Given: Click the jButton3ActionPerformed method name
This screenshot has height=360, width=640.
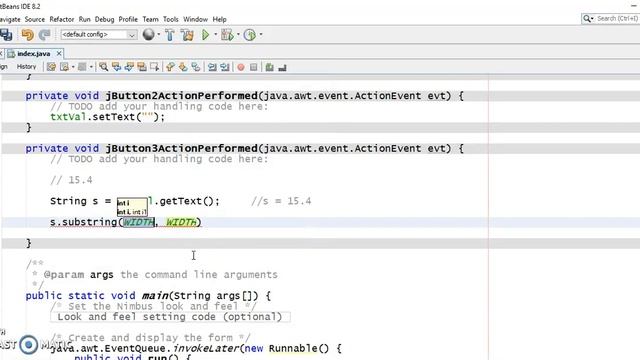Looking at the screenshot, I should [181, 149].
